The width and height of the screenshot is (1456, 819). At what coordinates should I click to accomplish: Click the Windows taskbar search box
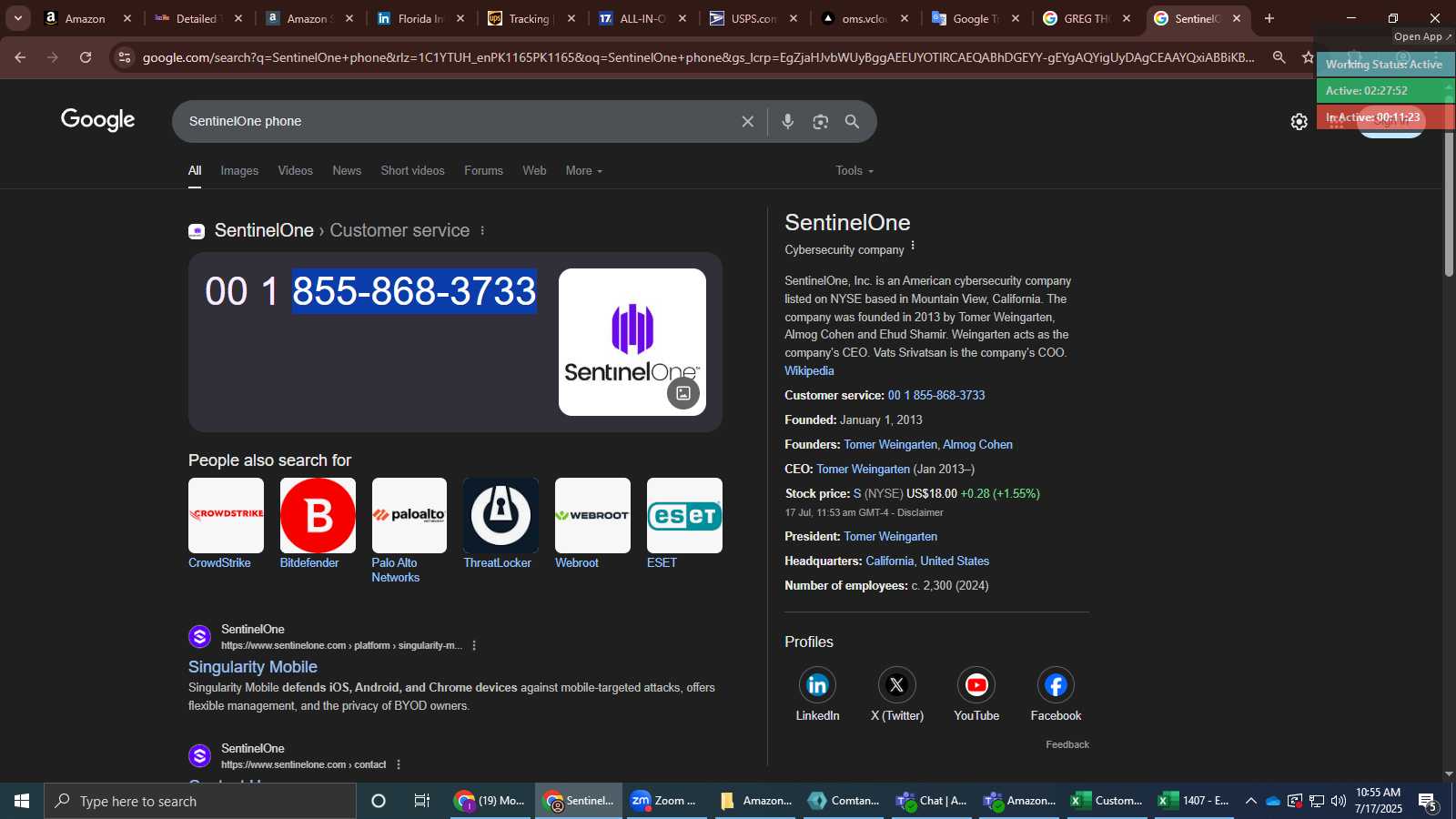[x=200, y=801]
